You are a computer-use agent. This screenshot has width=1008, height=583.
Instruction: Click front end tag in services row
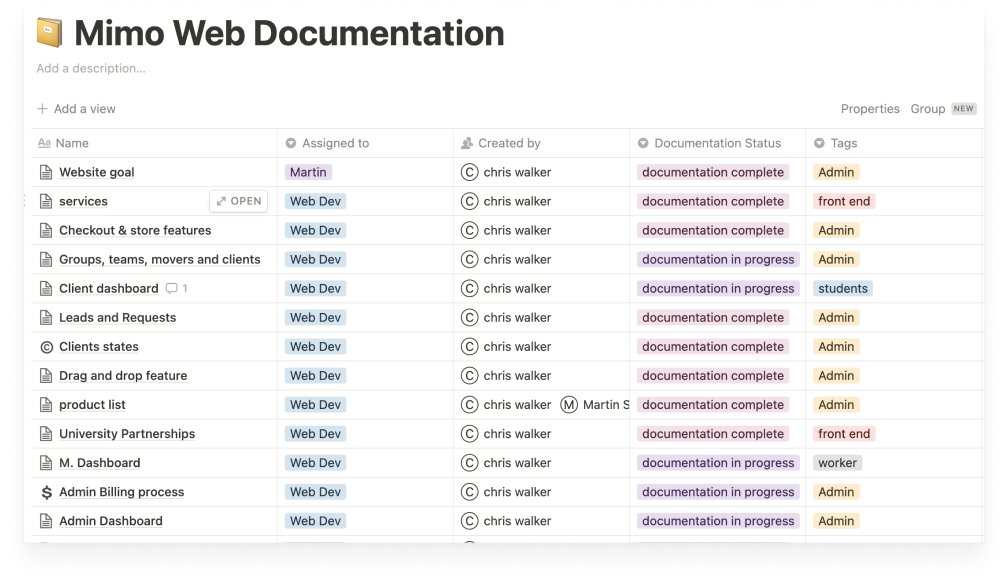844,201
